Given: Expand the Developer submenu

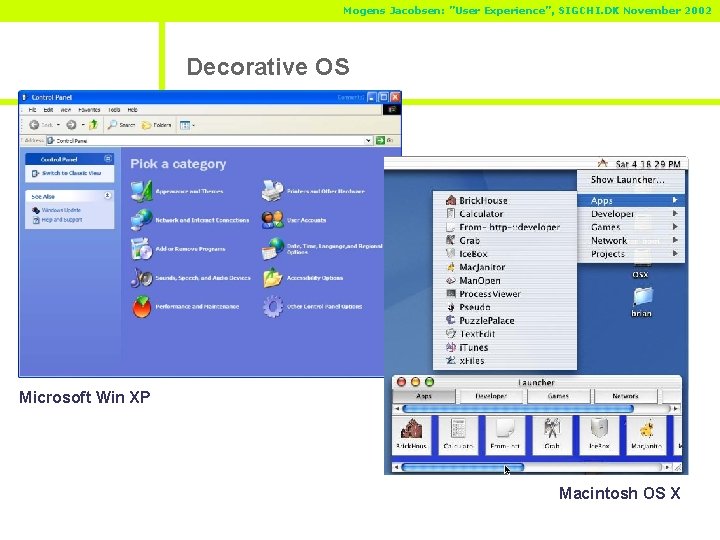Looking at the screenshot, I should click(631, 214).
